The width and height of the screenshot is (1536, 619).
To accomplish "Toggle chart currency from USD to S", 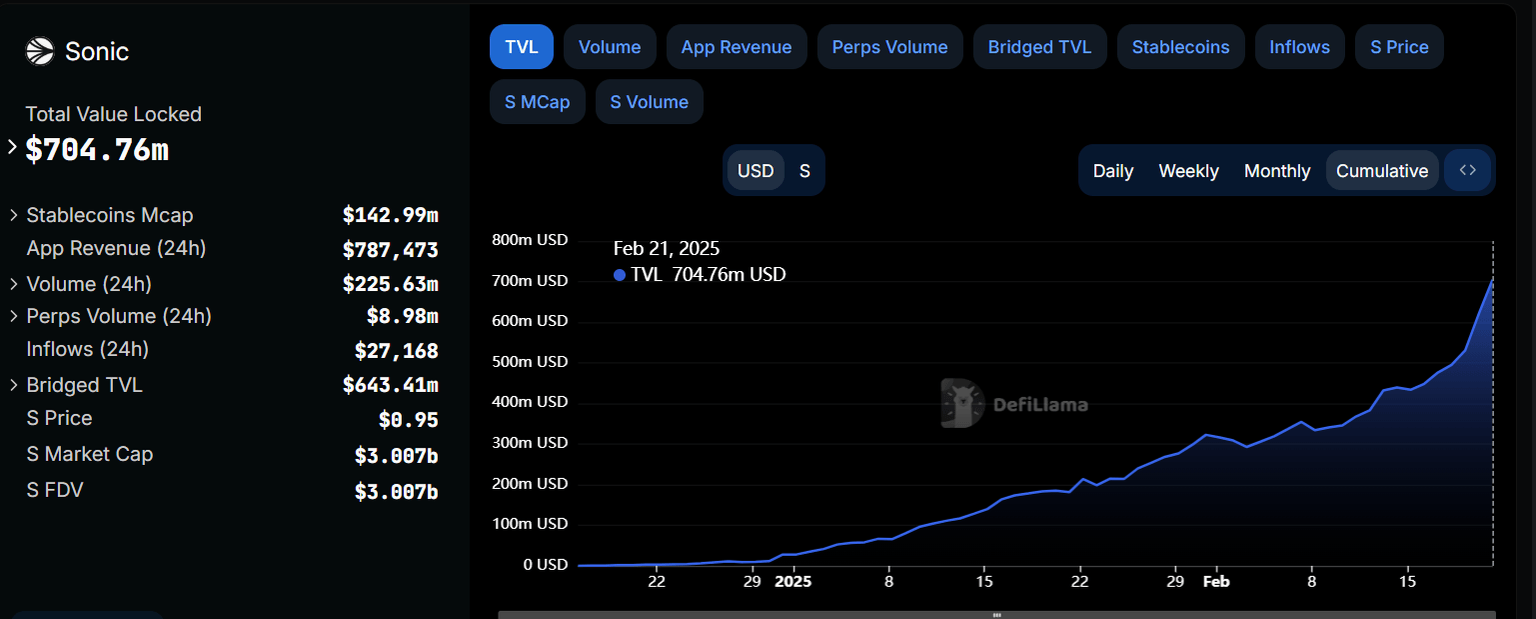I will [805, 170].
